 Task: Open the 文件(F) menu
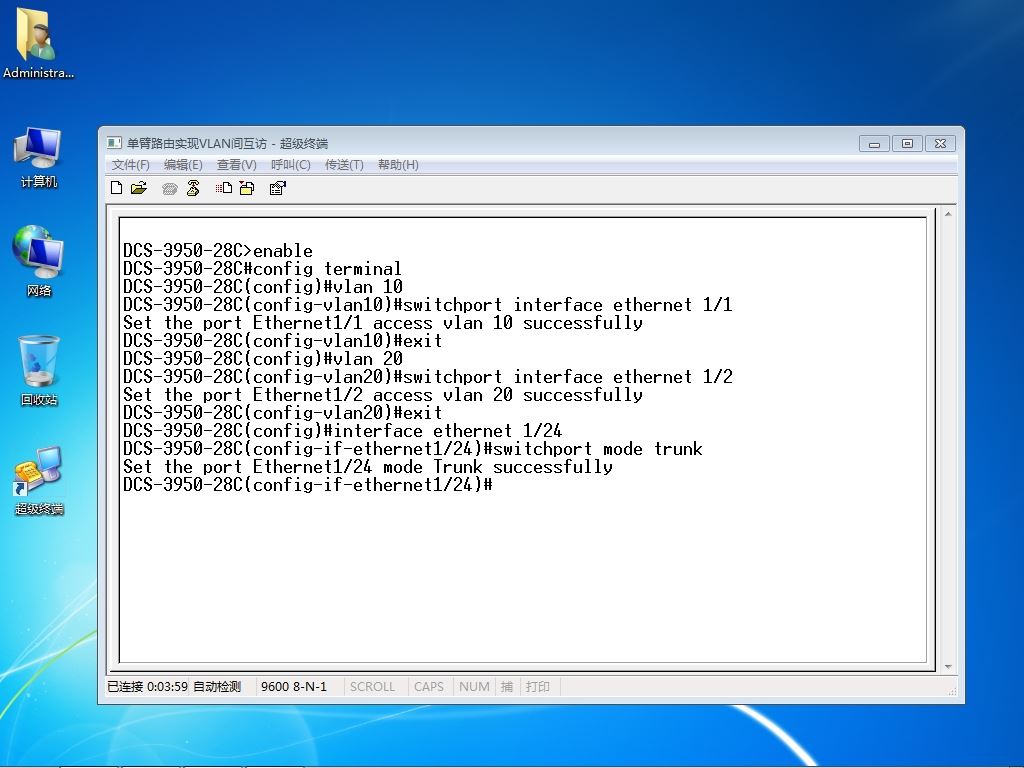pyautogui.click(x=131, y=165)
